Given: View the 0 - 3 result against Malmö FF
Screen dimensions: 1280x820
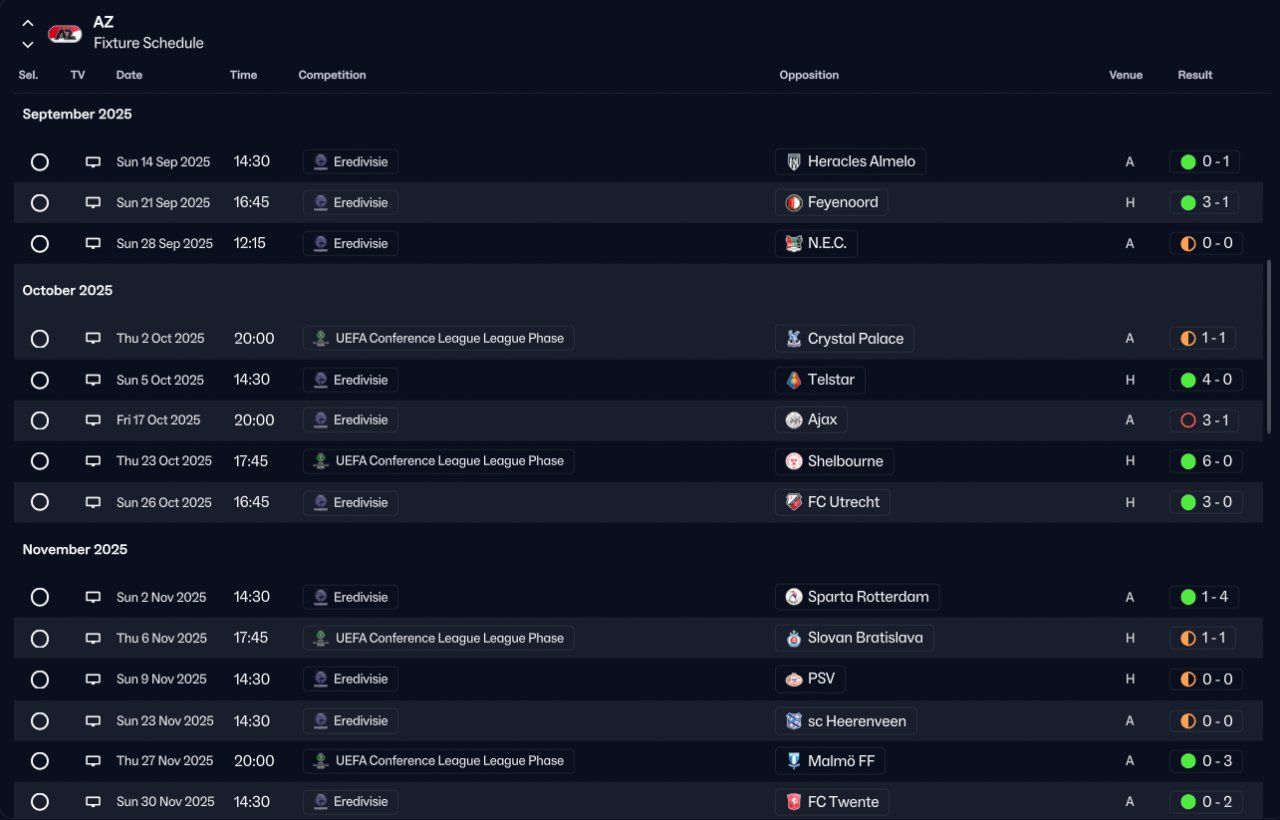Looking at the screenshot, I should pos(1206,761).
